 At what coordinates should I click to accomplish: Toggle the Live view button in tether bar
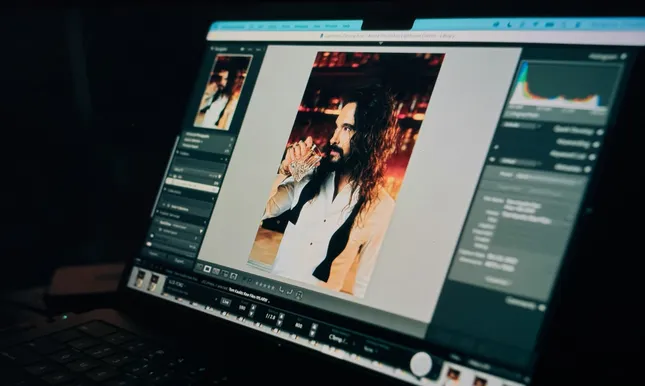point(225,302)
